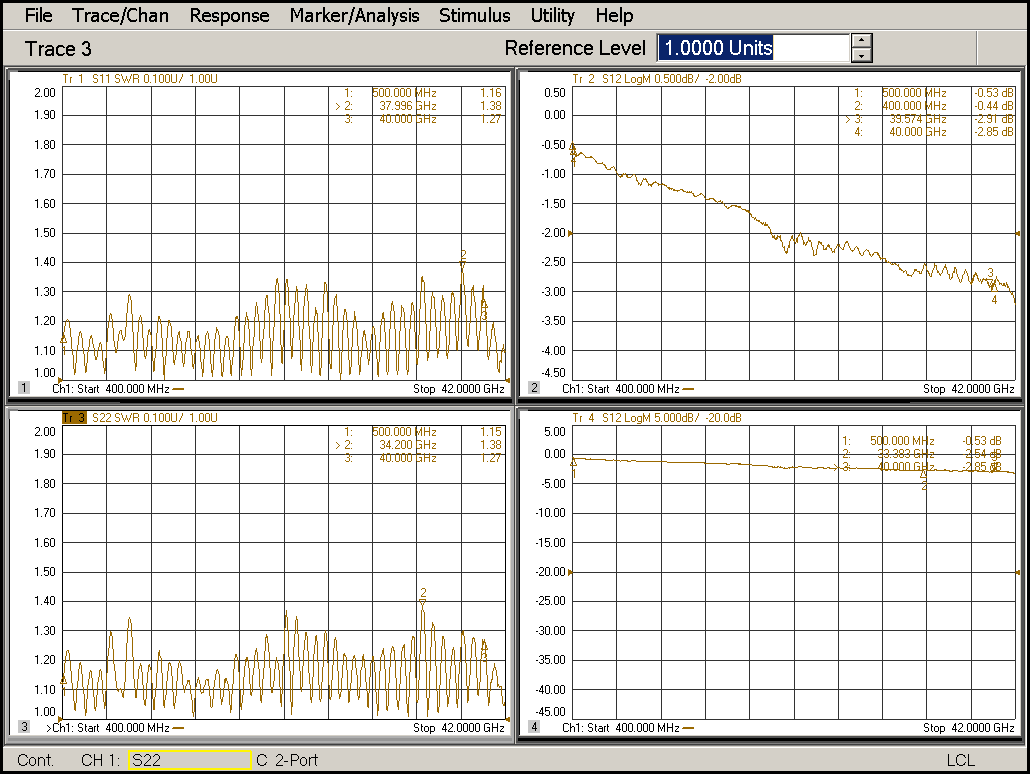
Task: Select window 1 number icon
Action: pyautogui.click(x=23, y=388)
